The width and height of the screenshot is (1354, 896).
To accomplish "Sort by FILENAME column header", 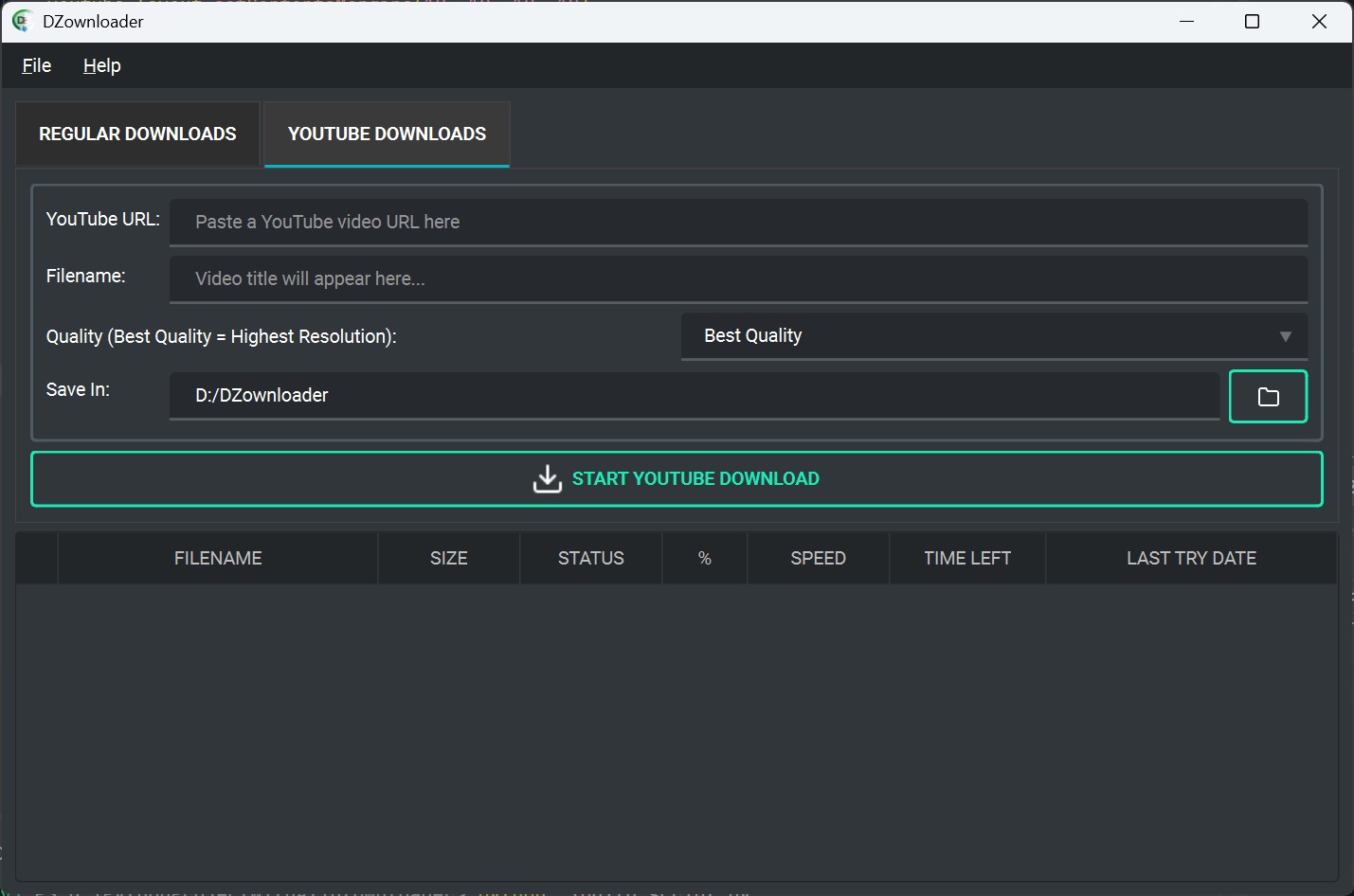I will 218,558.
